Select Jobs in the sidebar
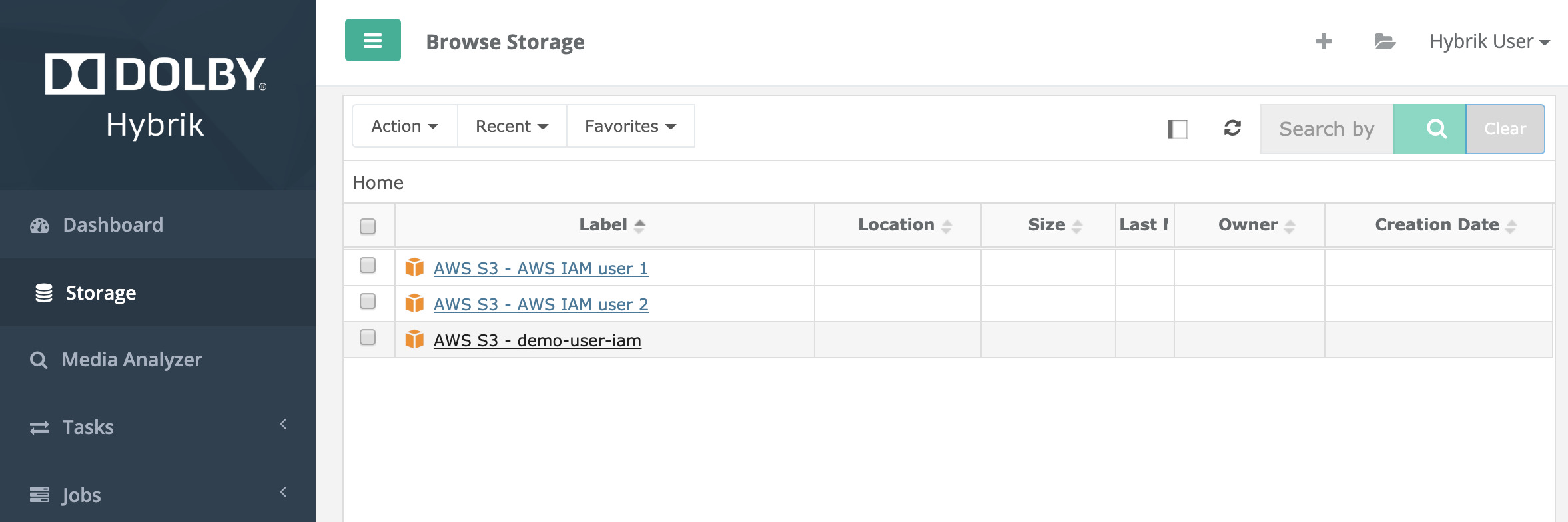The image size is (1568, 522). click(x=158, y=495)
